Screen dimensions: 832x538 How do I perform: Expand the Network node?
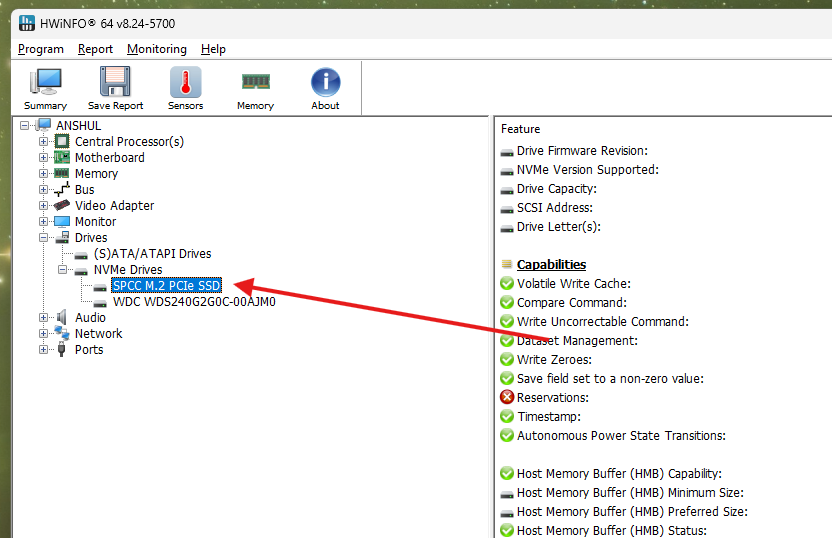click(x=44, y=333)
